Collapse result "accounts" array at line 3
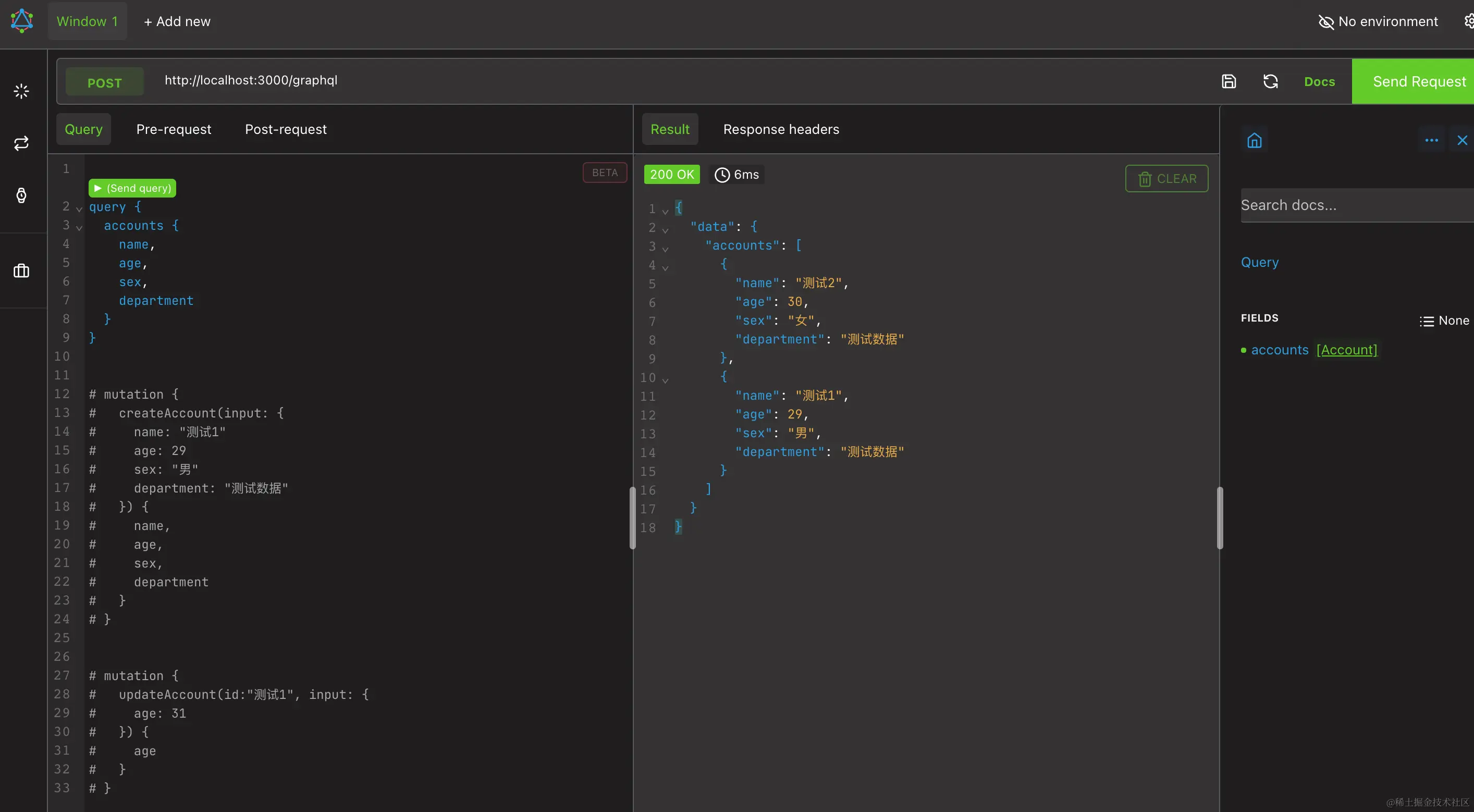The image size is (1474, 812). click(665, 249)
